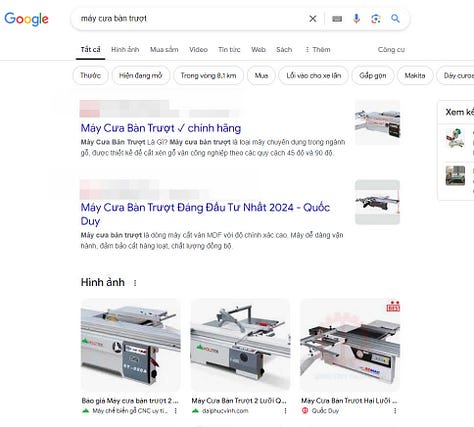Click the Quốc Duy source text
The image size is (474, 427).
coord(325,411)
